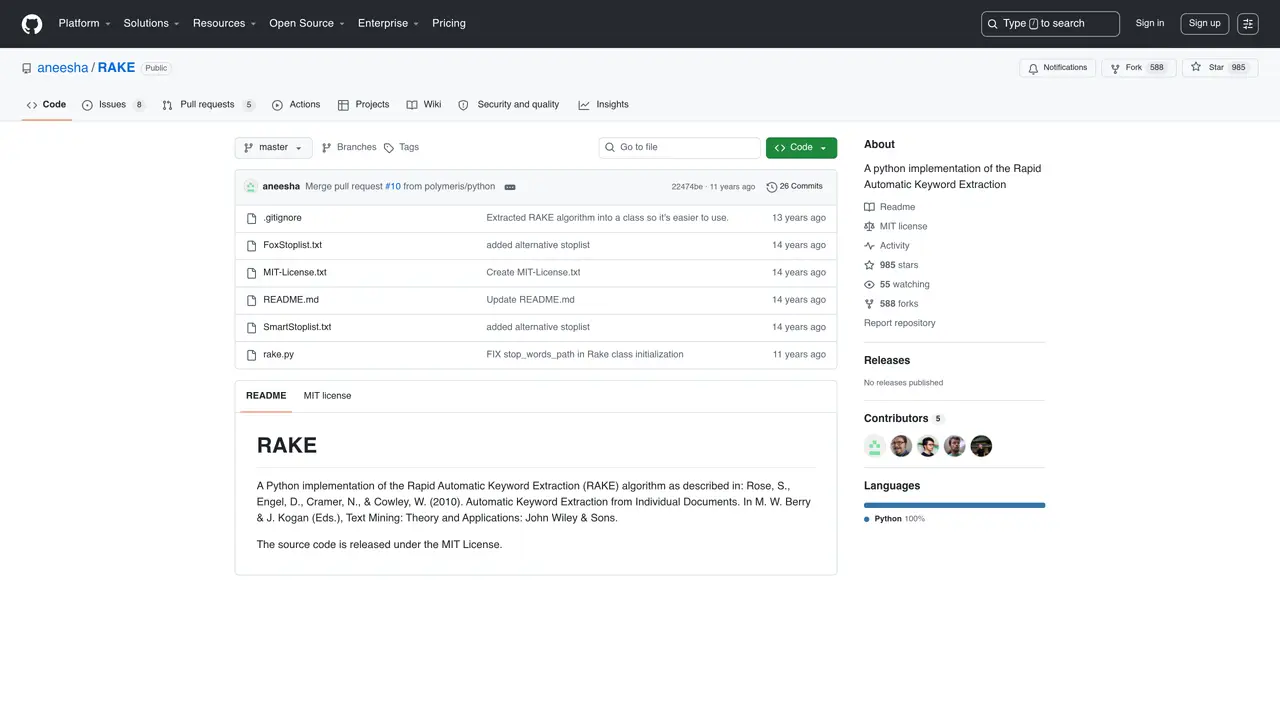1280x720 pixels.
Task: Open the Enterprise menu
Action: tap(389, 24)
